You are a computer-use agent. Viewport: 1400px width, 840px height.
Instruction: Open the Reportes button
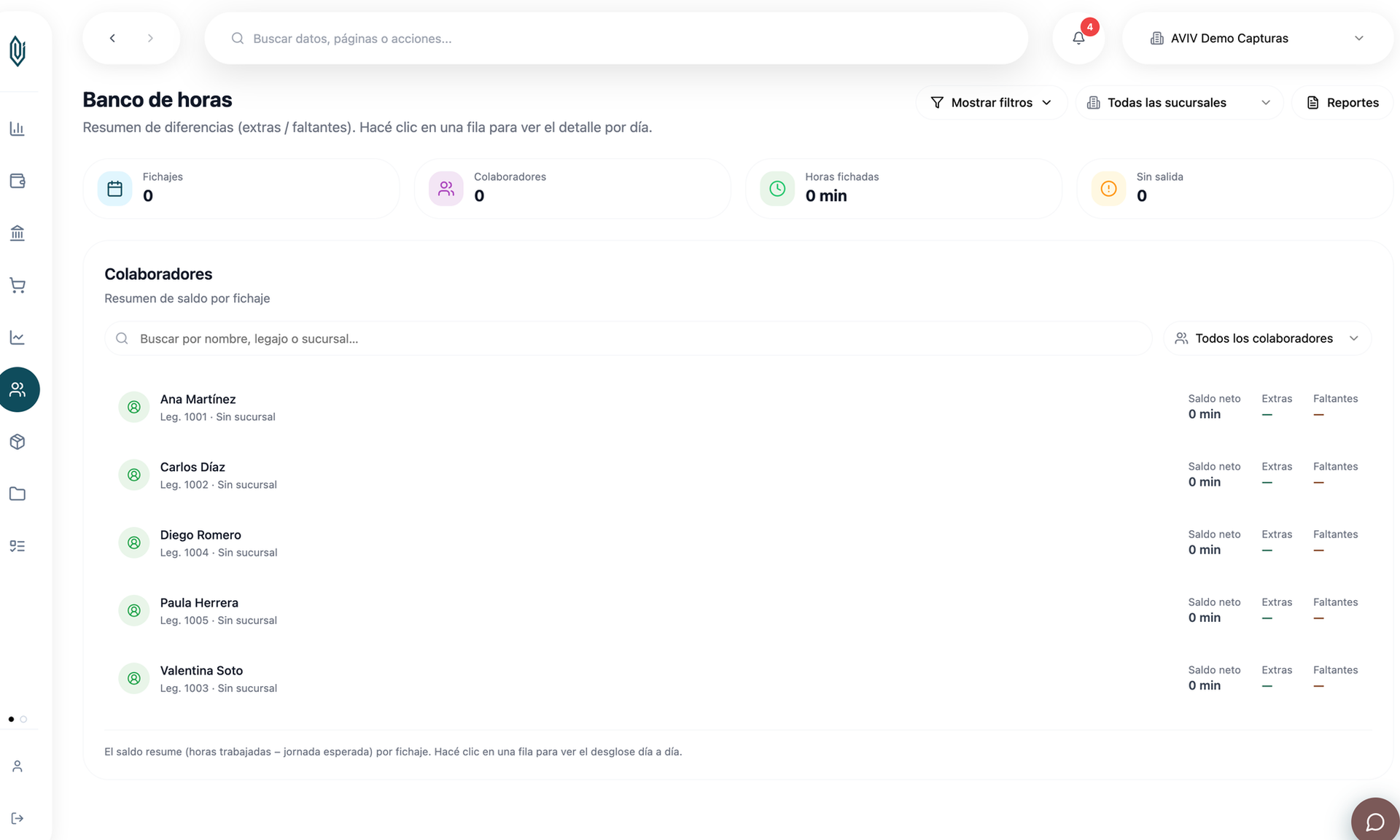tap(1342, 103)
